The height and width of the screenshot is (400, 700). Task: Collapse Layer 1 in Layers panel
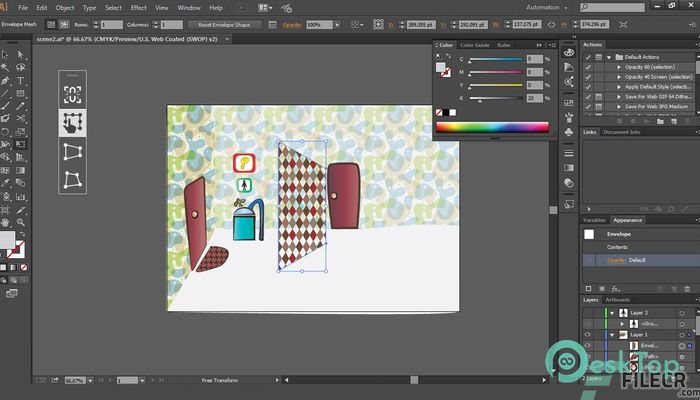coord(612,335)
